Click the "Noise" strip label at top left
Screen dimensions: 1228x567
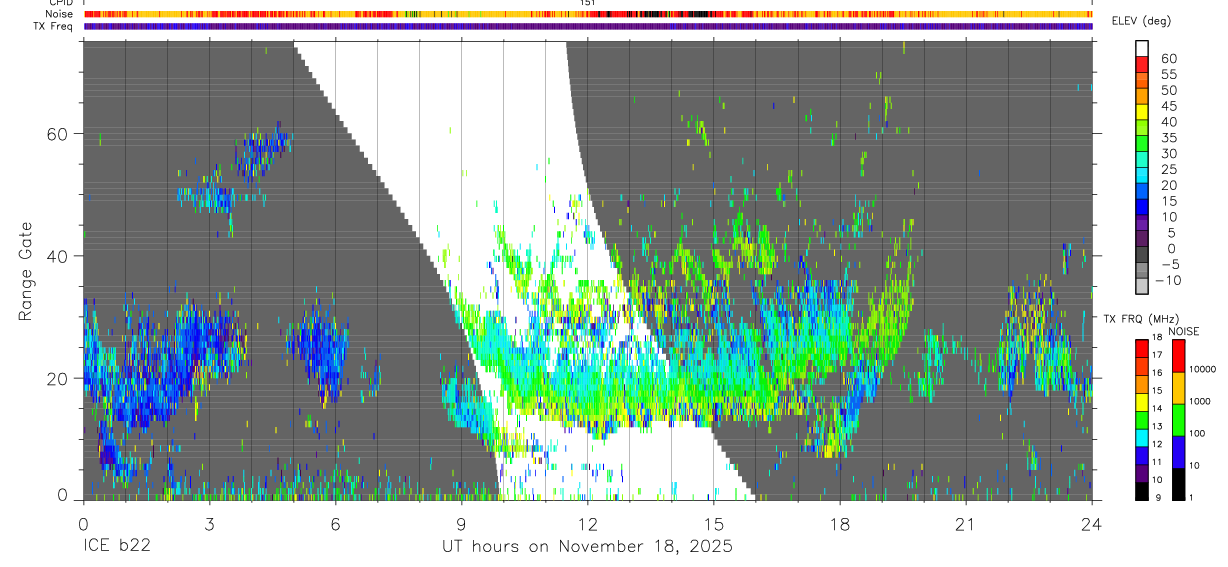tap(60, 14)
